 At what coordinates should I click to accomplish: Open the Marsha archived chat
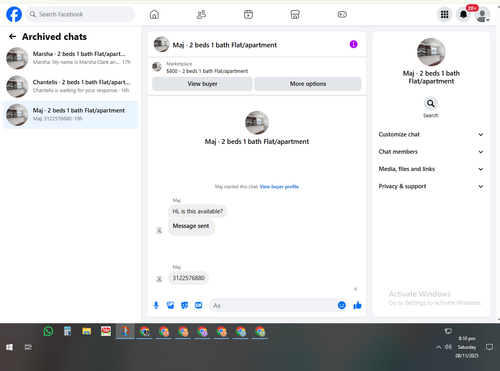(x=71, y=58)
